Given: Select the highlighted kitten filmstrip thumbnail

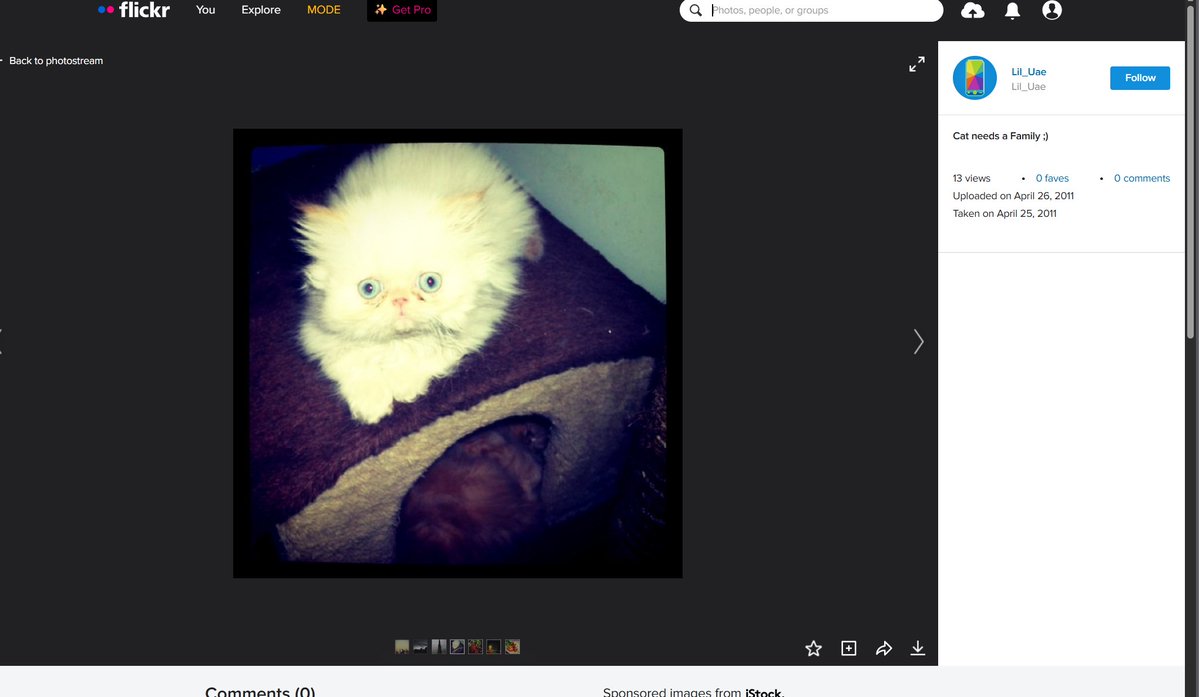Looking at the screenshot, I should pos(457,647).
